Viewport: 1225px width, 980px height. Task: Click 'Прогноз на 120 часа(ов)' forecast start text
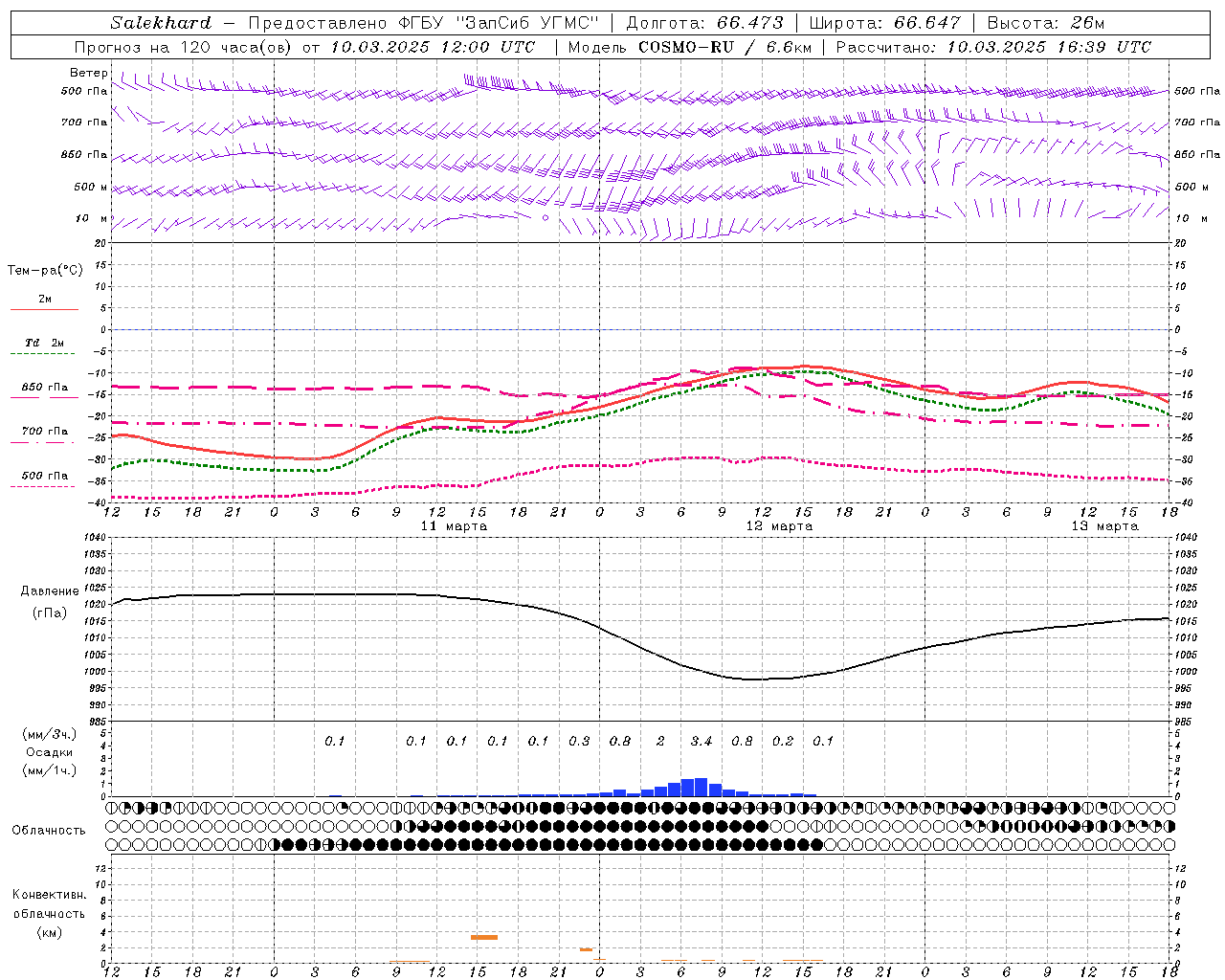click(x=184, y=47)
